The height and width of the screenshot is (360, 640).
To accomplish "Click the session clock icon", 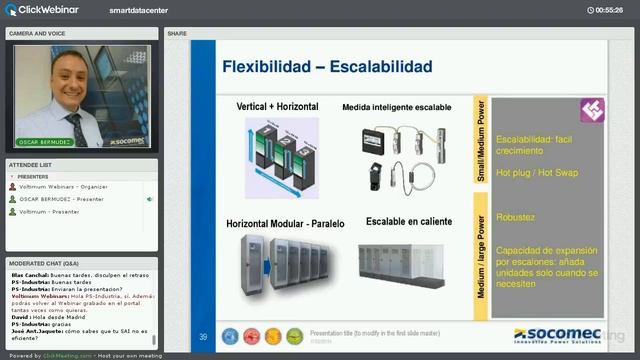I will coord(590,10).
